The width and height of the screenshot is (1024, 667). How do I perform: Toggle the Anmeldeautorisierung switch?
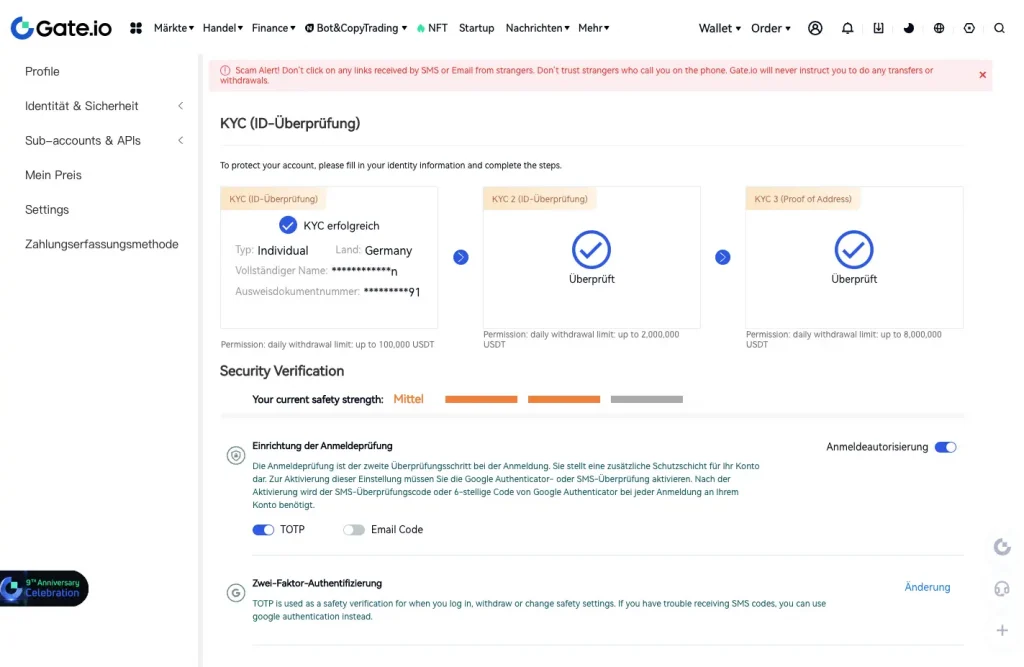click(x=945, y=447)
